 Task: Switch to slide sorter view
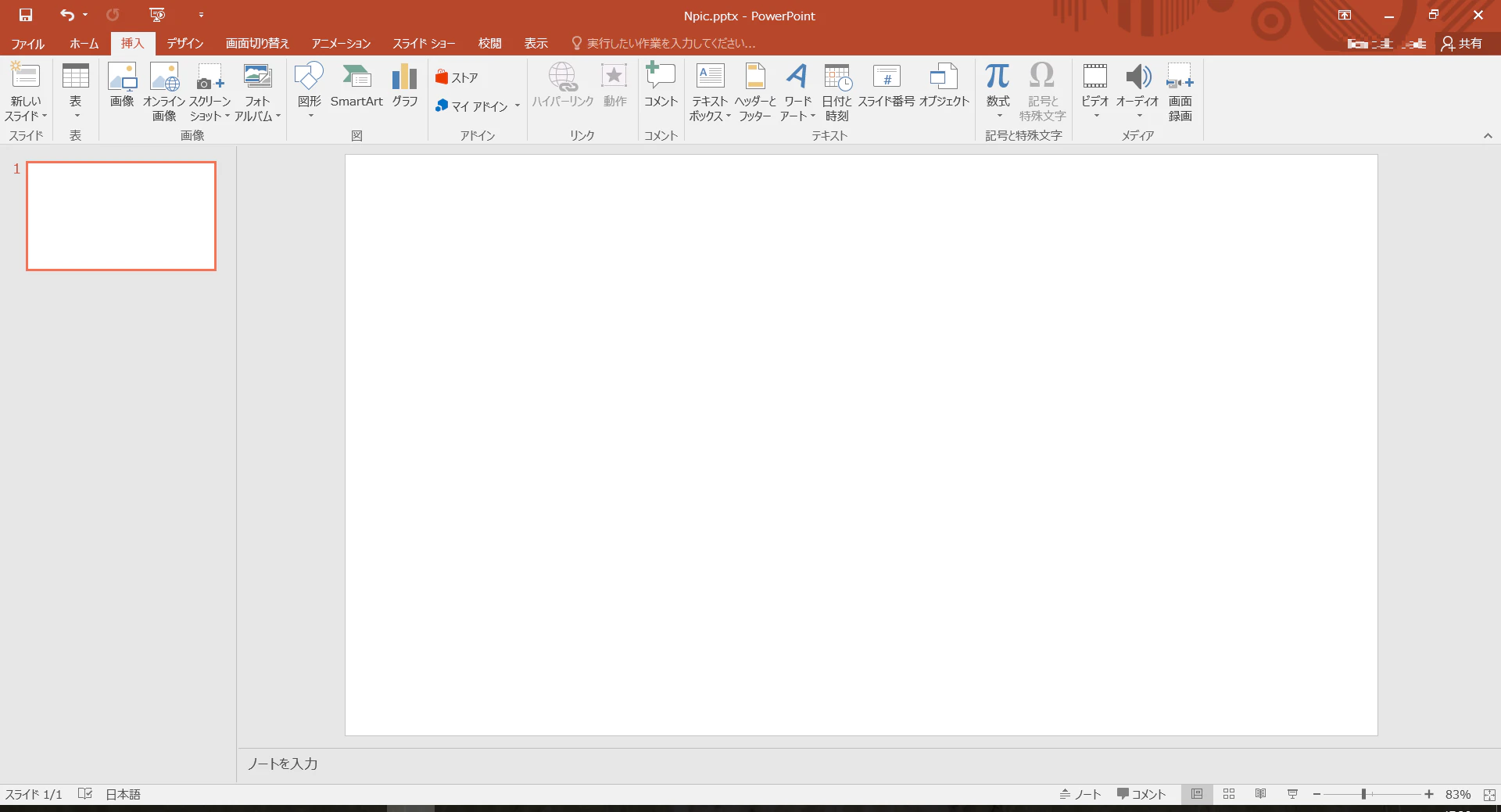coord(1229,794)
